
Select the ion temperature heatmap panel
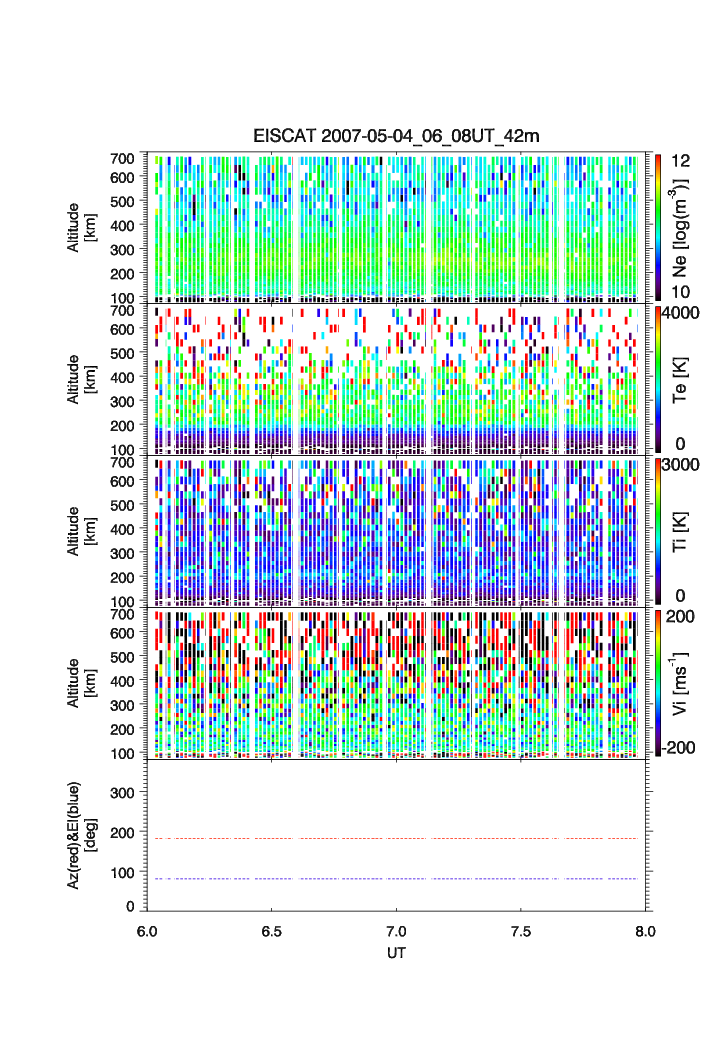click(x=396, y=531)
